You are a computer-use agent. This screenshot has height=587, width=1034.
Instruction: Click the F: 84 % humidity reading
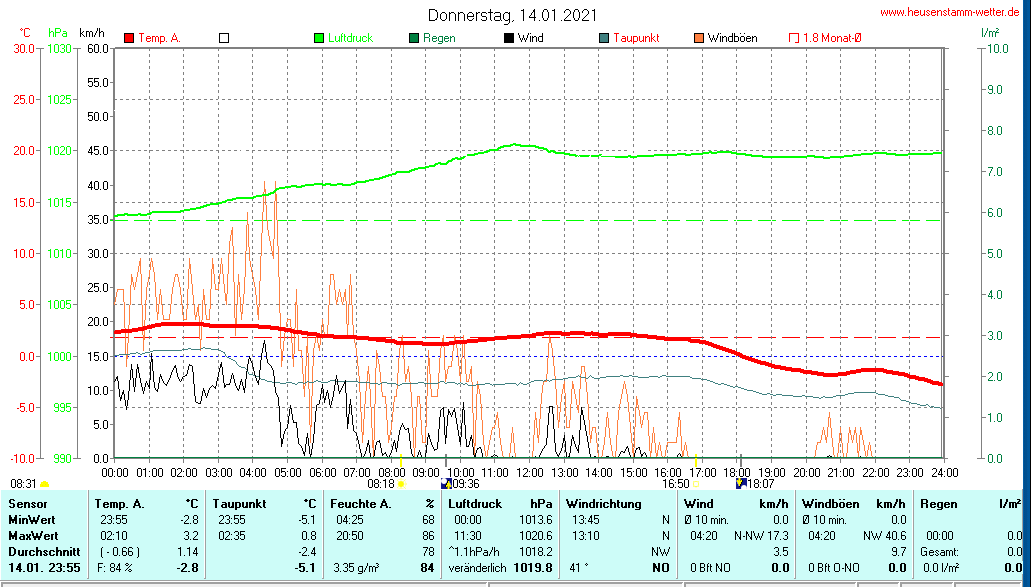tap(115, 567)
